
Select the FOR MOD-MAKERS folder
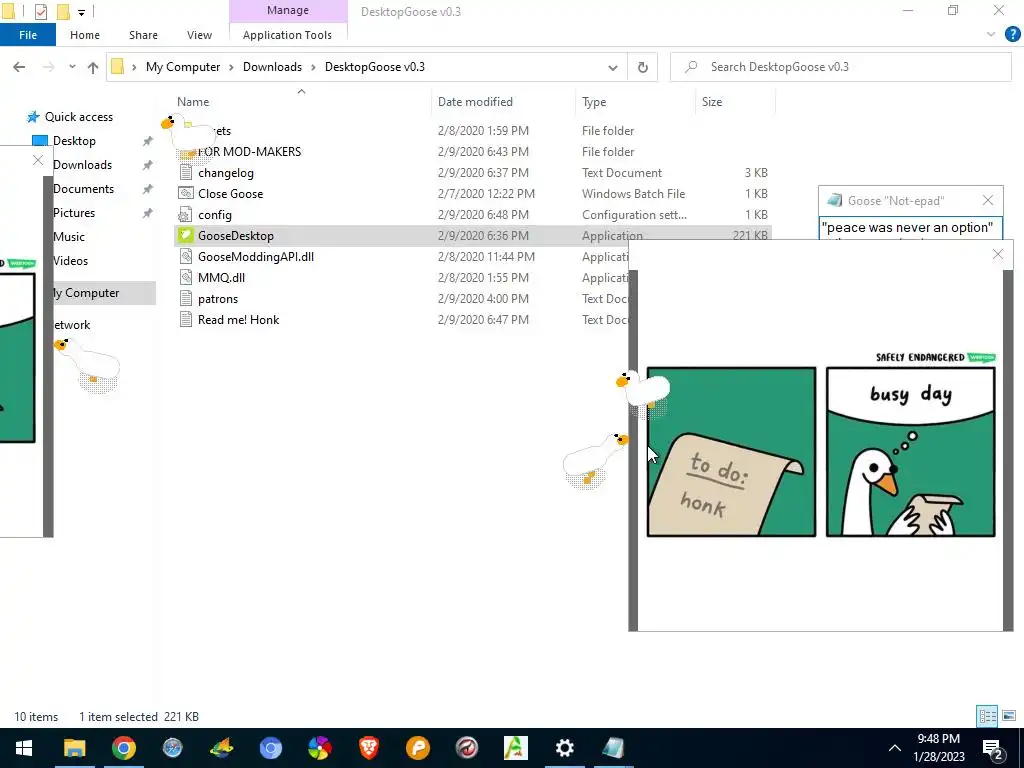click(249, 152)
